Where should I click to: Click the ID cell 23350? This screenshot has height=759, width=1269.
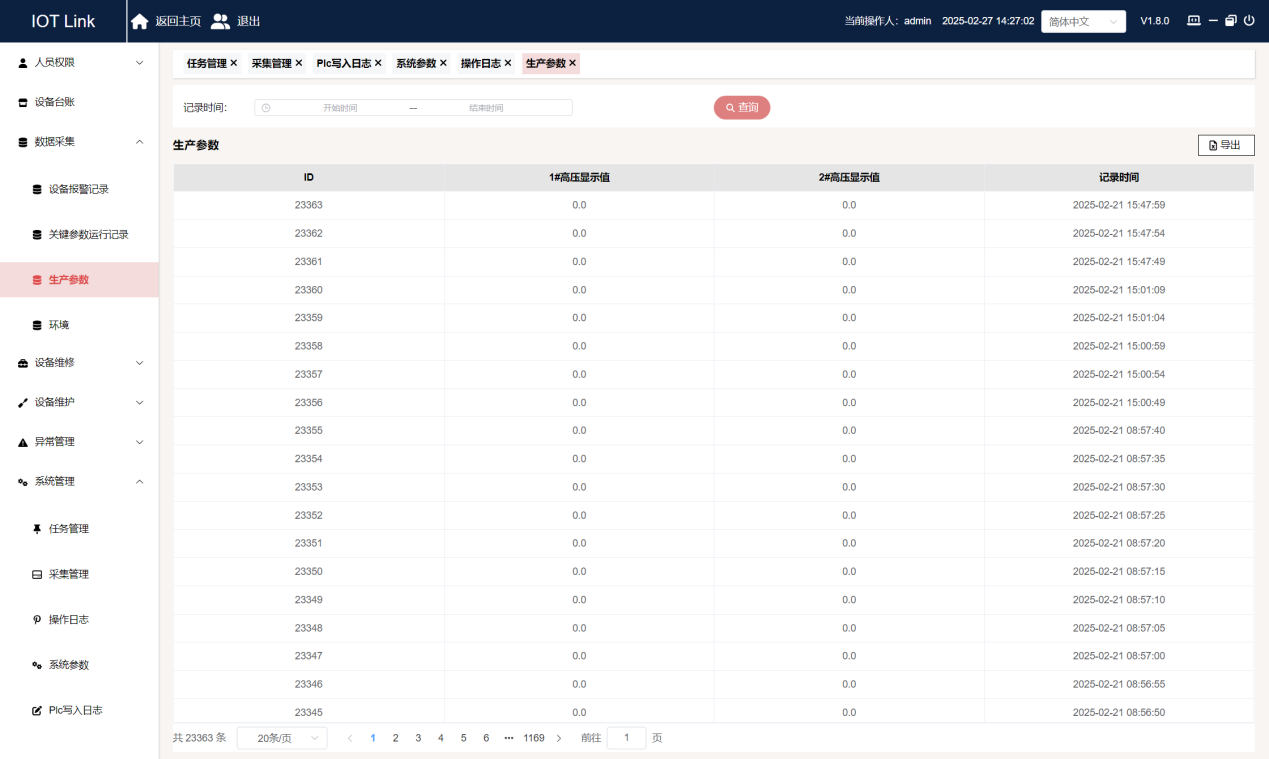pyautogui.click(x=309, y=572)
